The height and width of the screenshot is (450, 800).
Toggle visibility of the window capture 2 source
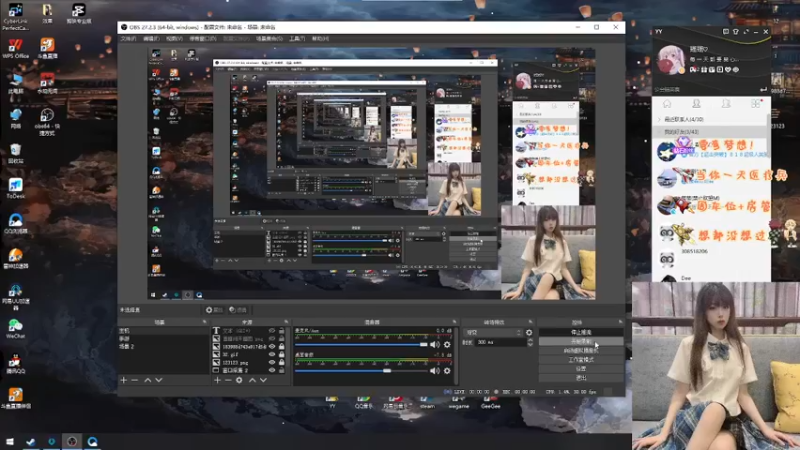coord(272,370)
